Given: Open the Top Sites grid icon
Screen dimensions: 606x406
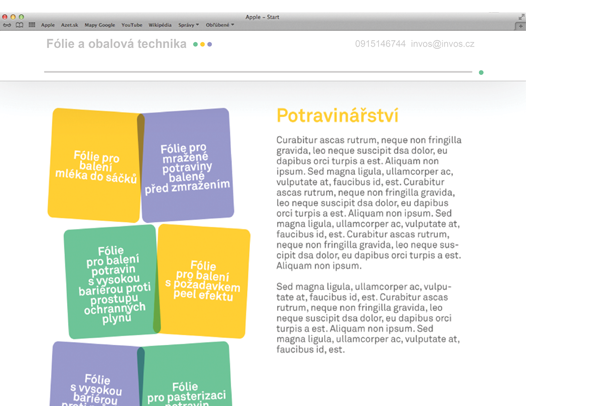Looking at the screenshot, I should (31, 24).
